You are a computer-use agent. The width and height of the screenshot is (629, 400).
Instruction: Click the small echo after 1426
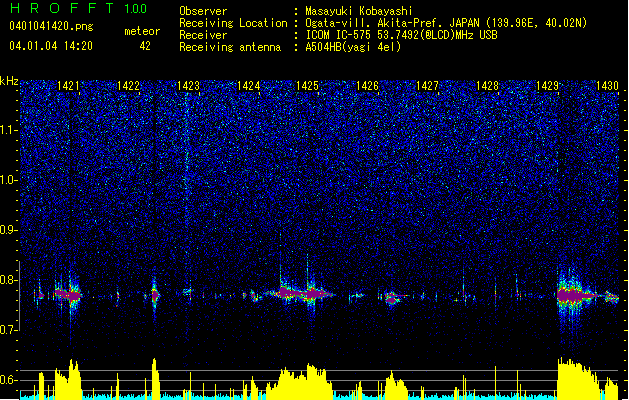[x=392, y=299]
